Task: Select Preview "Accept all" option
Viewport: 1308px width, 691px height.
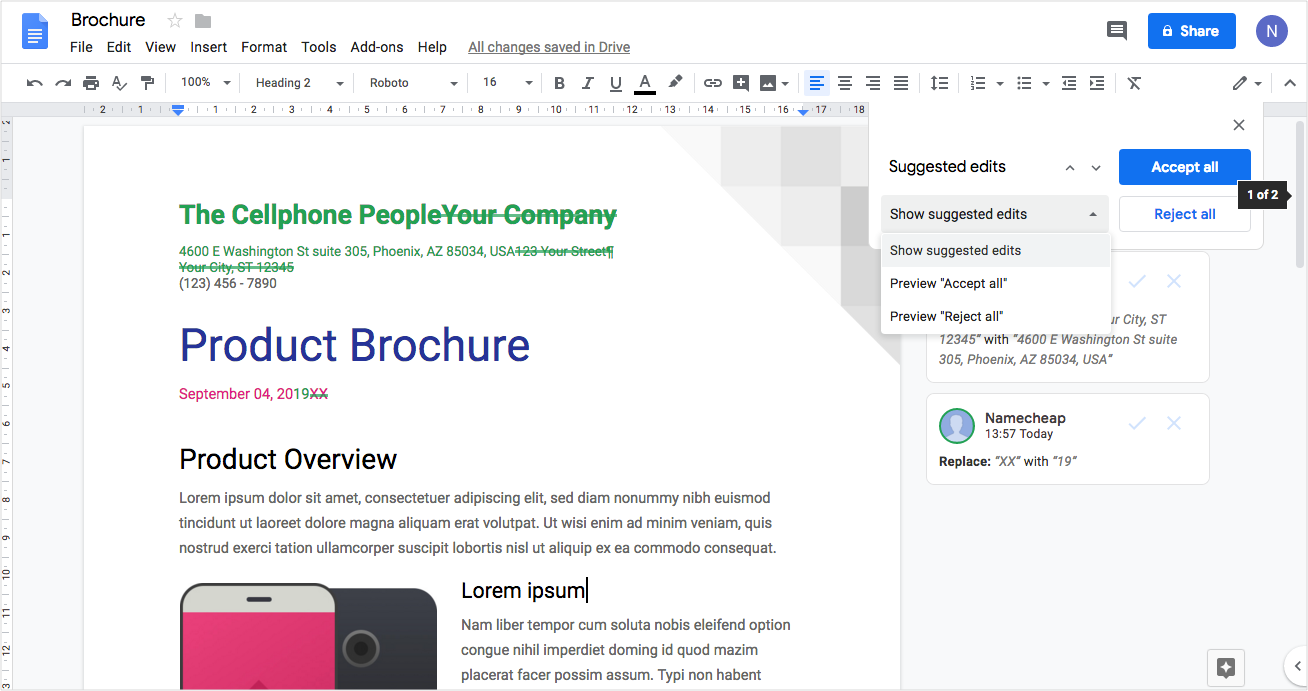Action: (x=948, y=283)
